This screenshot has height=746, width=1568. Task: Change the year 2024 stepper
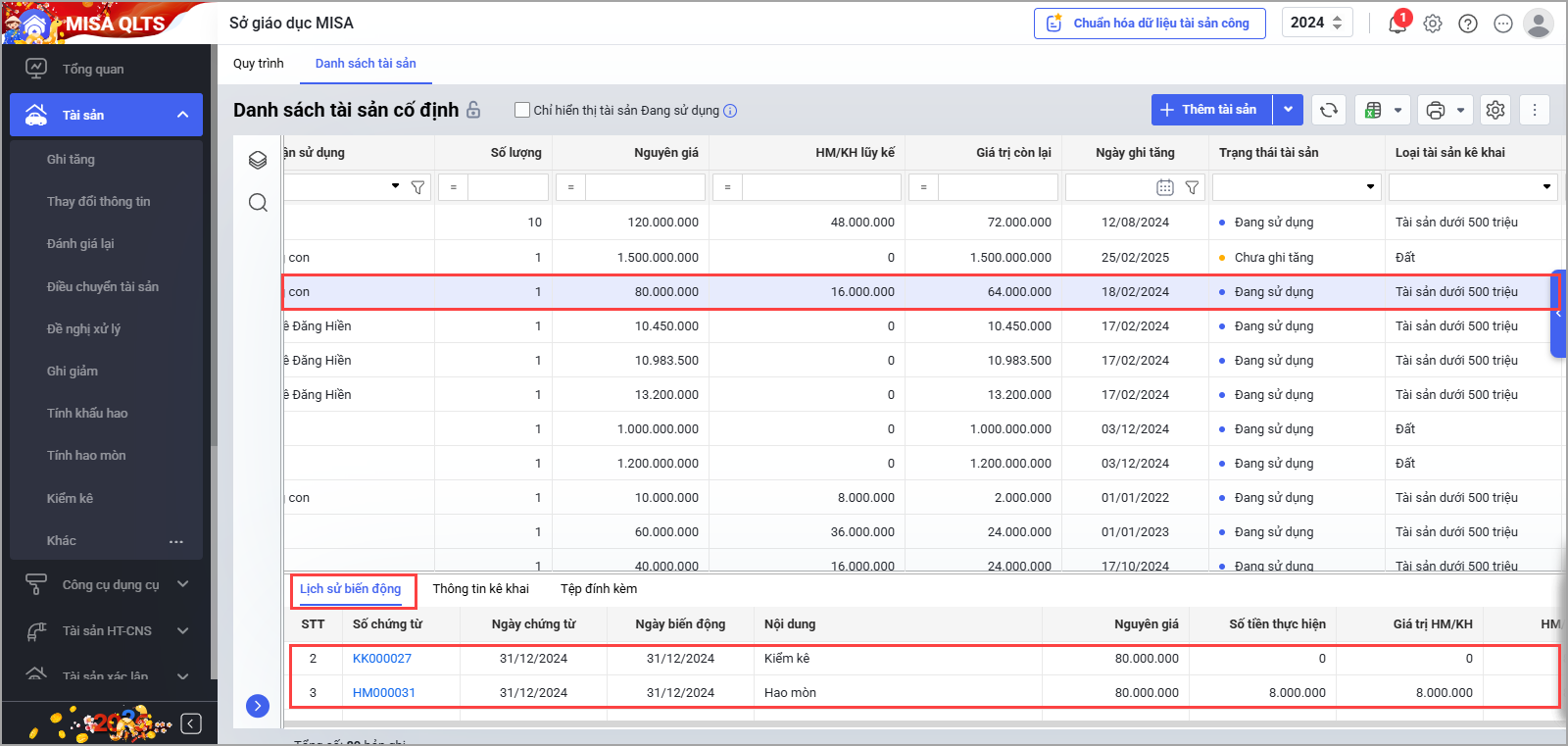[x=1337, y=23]
